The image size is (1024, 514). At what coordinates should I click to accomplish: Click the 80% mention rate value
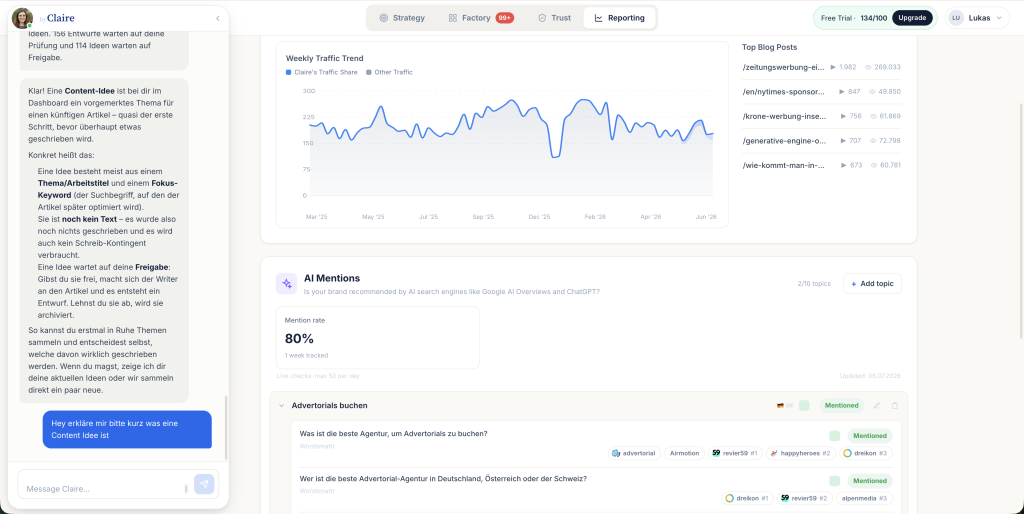pyautogui.click(x=299, y=338)
